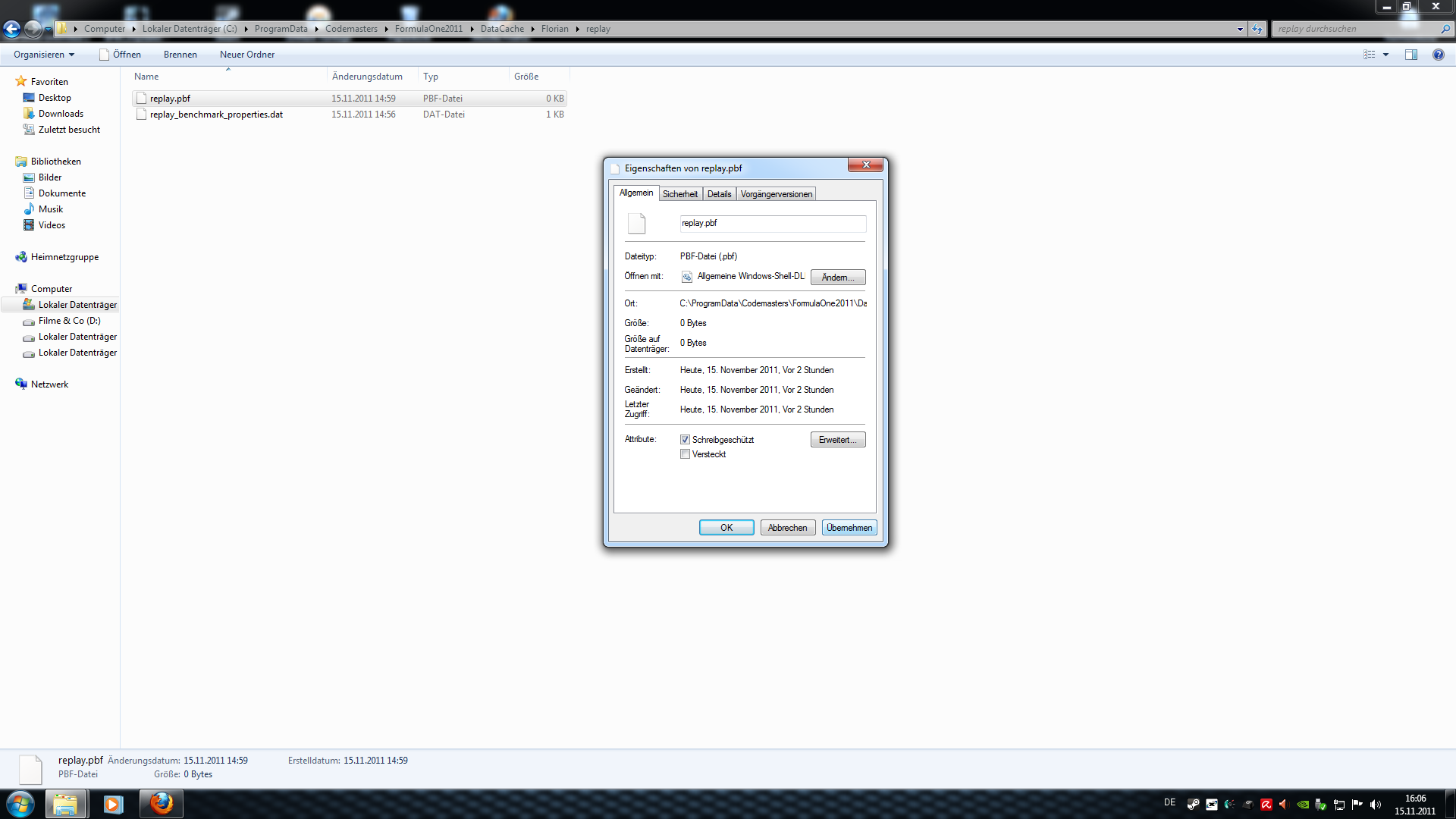The height and width of the screenshot is (819, 1456).
Task: Click the refresh icon beside the address bar
Action: coord(1257,29)
